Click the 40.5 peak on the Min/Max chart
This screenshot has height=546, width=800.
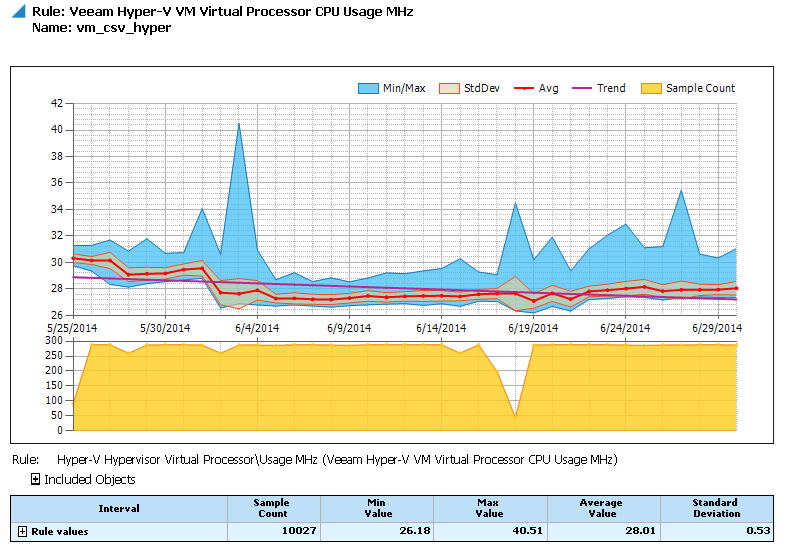[x=239, y=123]
